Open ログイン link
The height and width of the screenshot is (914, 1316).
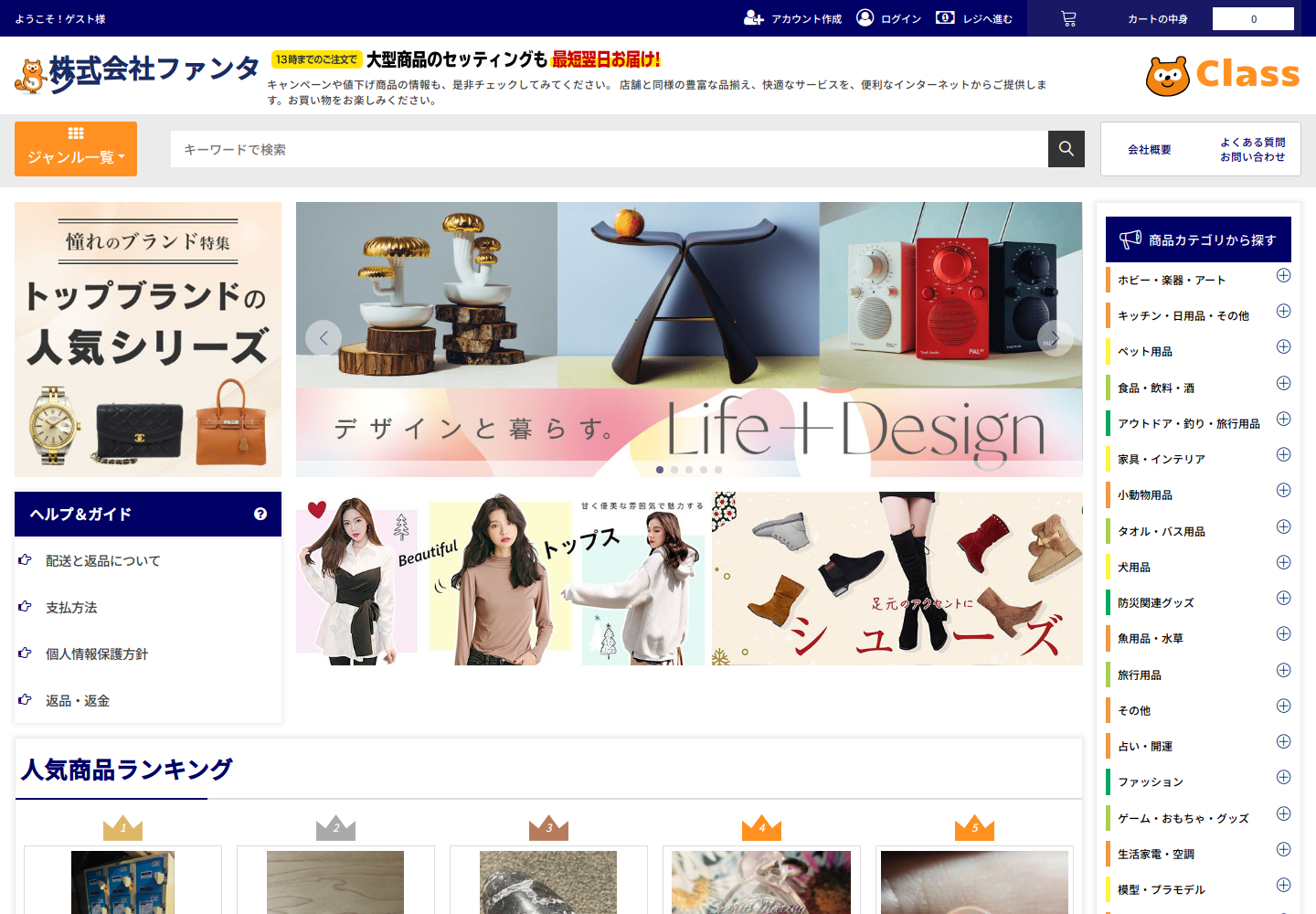click(900, 19)
